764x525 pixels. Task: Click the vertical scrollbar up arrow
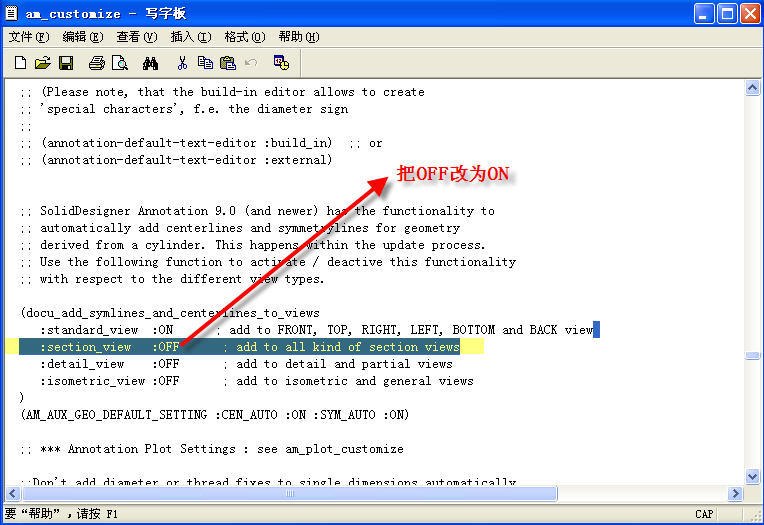pyautogui.click(x=752, y=88)
